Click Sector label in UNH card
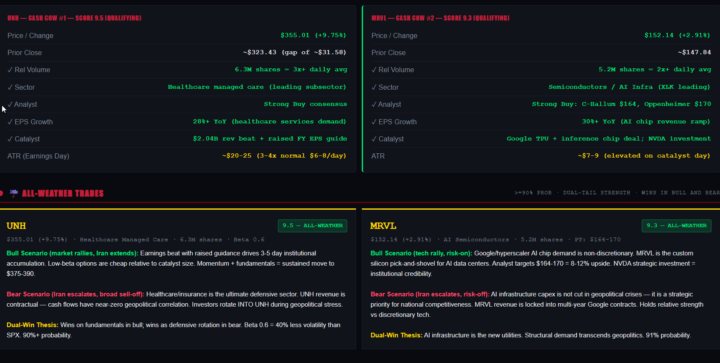720x363 pixels. click(21, 87)
